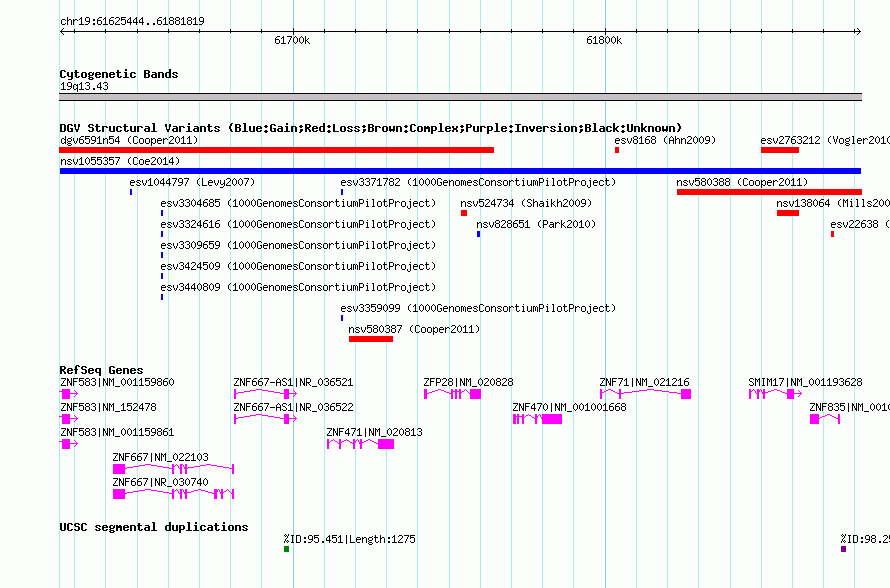The image size is (890, 588).
Task: Click the nsv828651 (Park2010) blue marker
Action: click(x=478, y=234)
